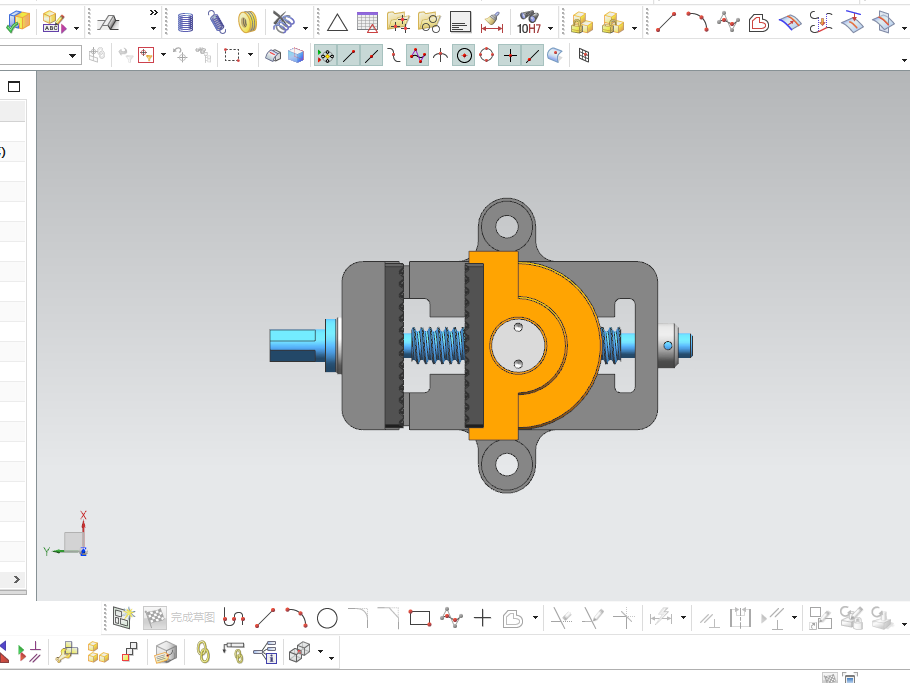Image resolution: width=910 pixels, height=683 pixels.
Task: Select the Profile curve sketch tool
Action: click(234, 618)
